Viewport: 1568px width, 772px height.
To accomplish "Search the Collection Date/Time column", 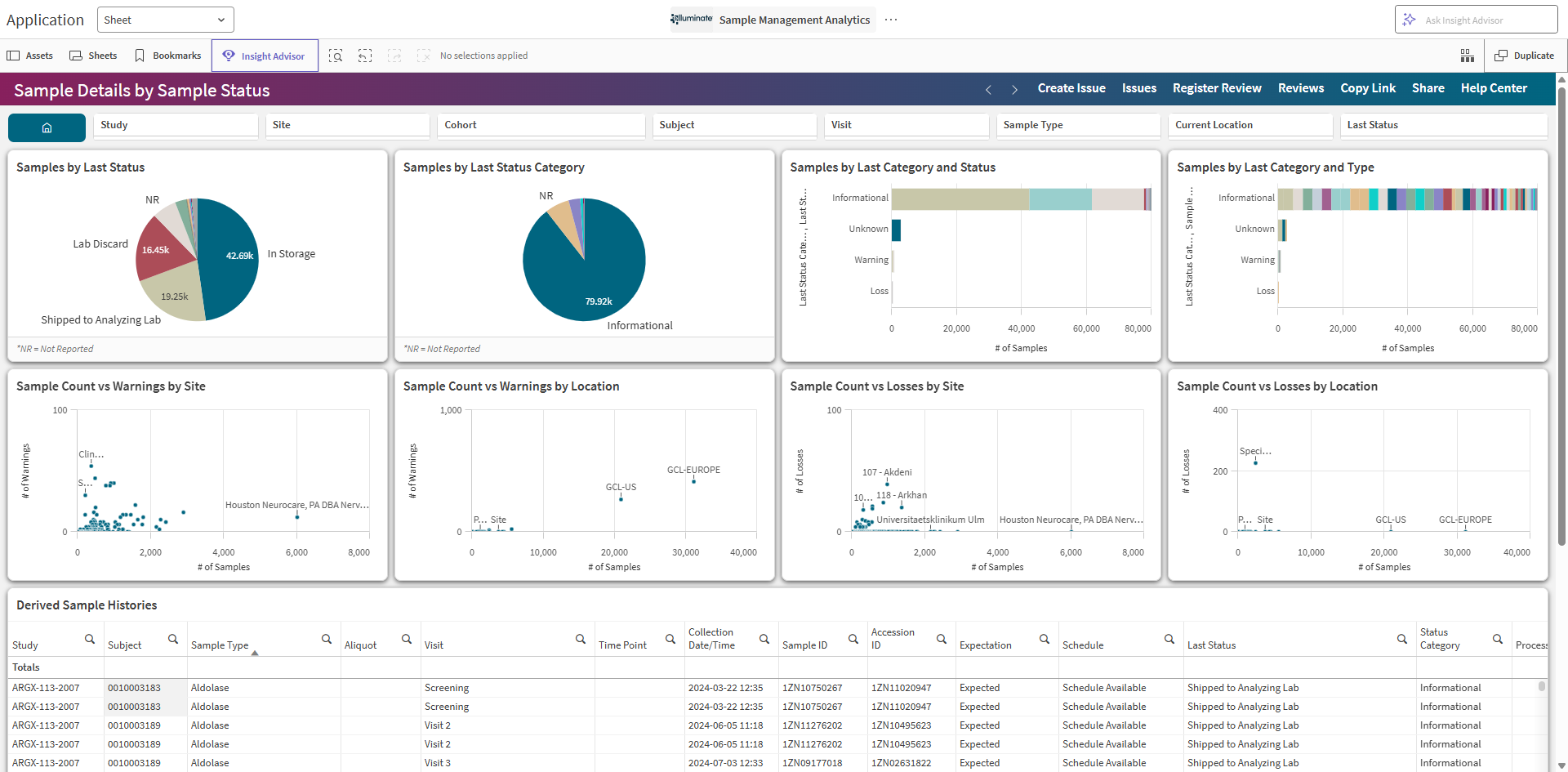I will click(x=764, y=639).
